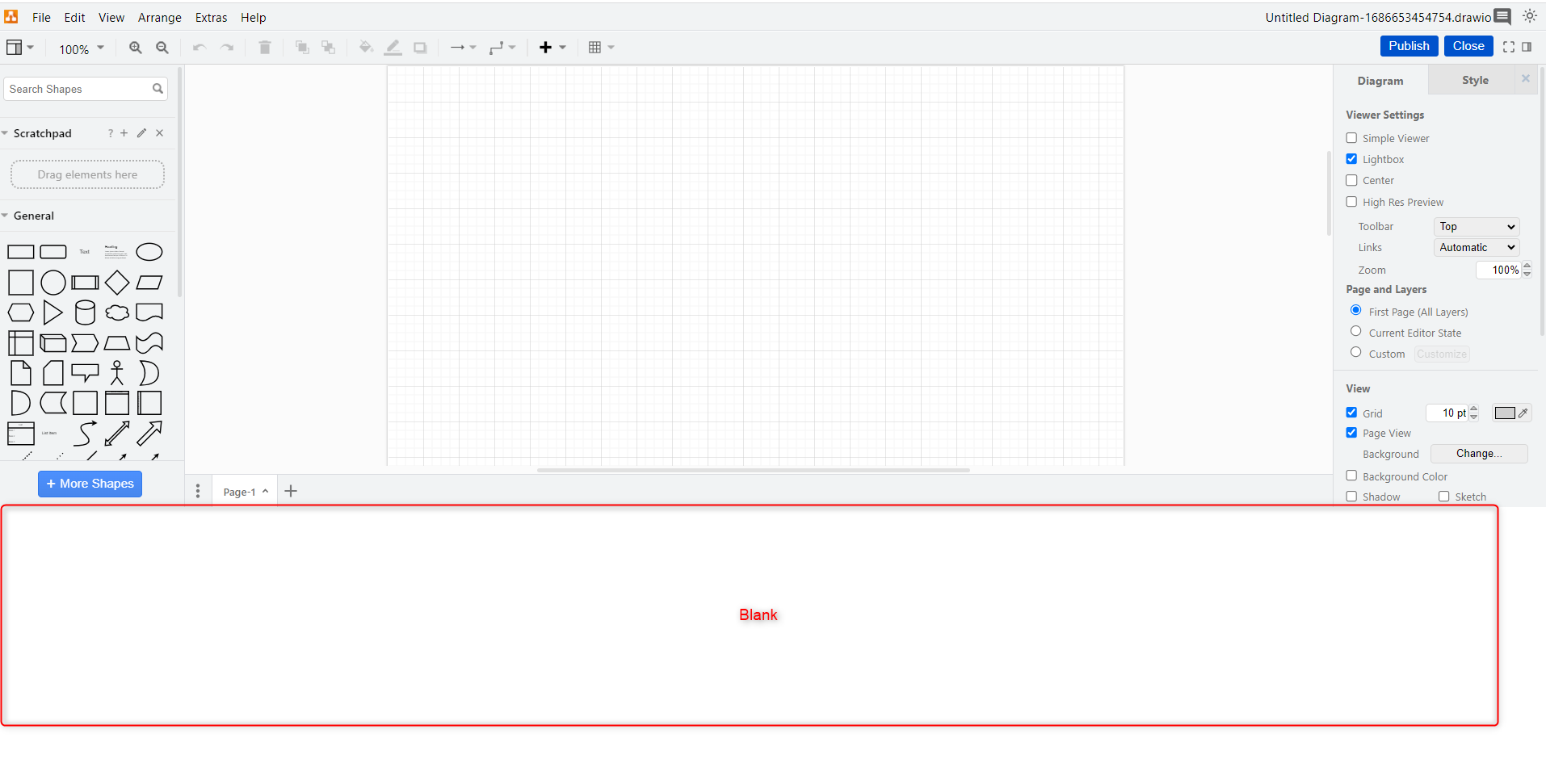Click the Zoom In magnifier icon

[x=136, y=48]
